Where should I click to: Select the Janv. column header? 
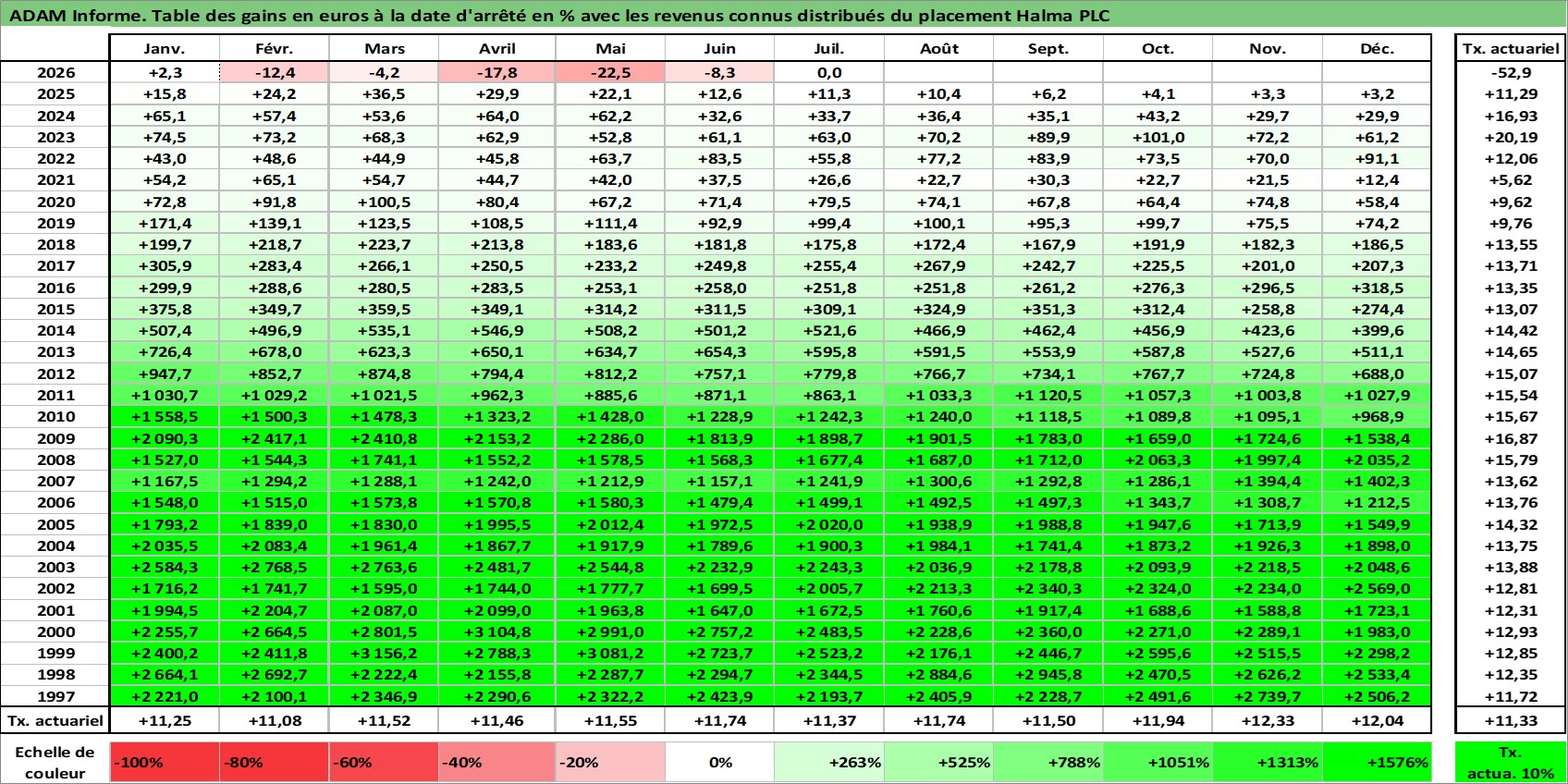165,49
